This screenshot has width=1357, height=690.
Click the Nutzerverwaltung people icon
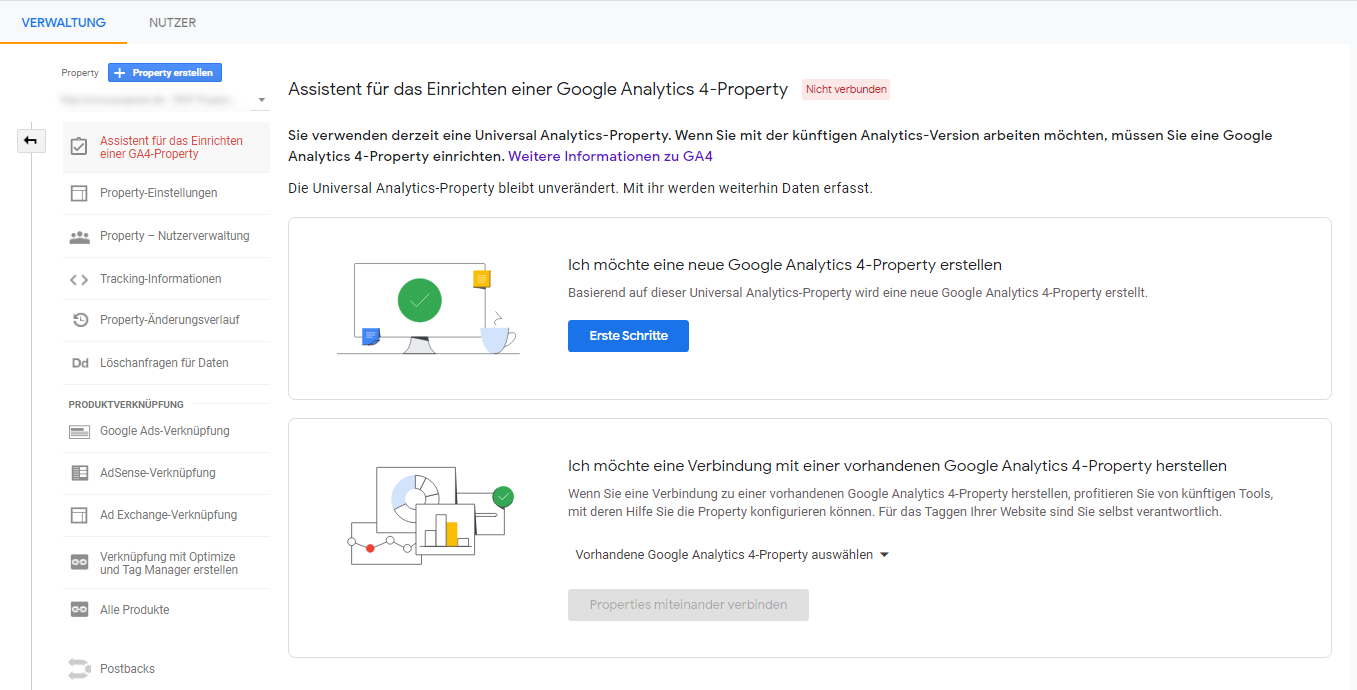click(x=79, y=237)
